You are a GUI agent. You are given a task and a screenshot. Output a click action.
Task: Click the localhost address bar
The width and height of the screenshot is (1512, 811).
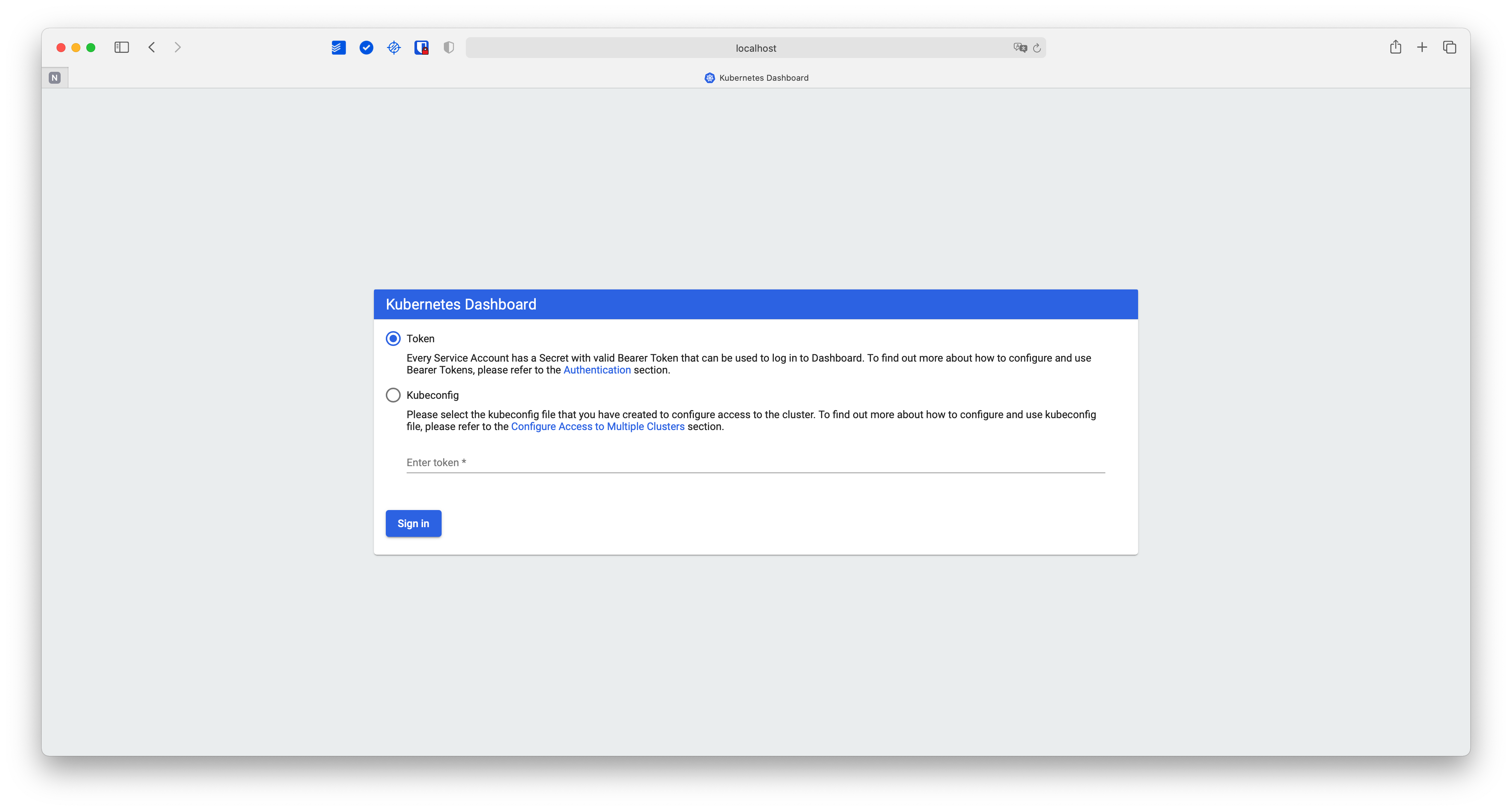(755, 48)
